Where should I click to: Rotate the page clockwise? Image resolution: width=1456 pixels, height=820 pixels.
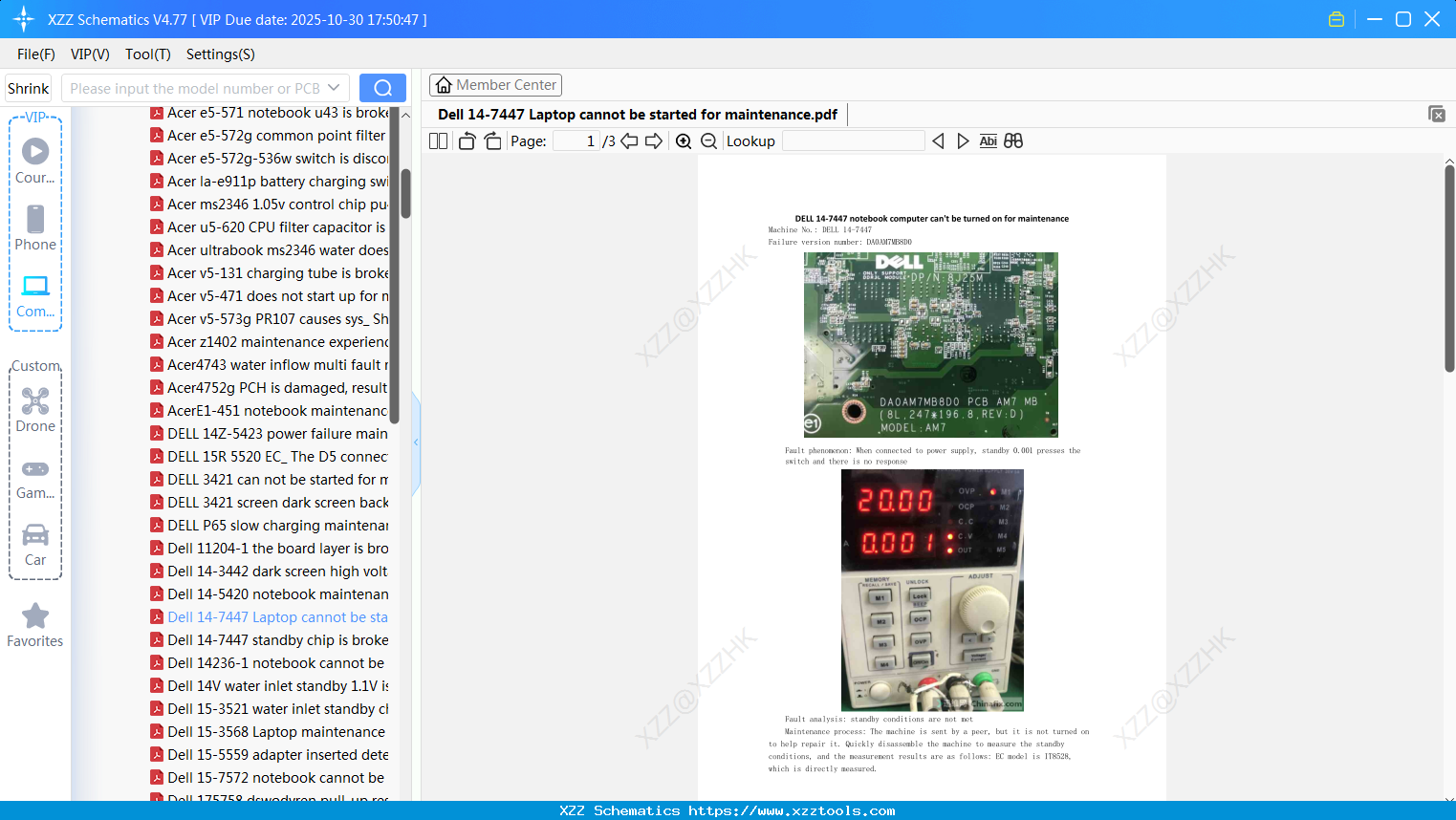pyautogui.click(x=492, y=141)
